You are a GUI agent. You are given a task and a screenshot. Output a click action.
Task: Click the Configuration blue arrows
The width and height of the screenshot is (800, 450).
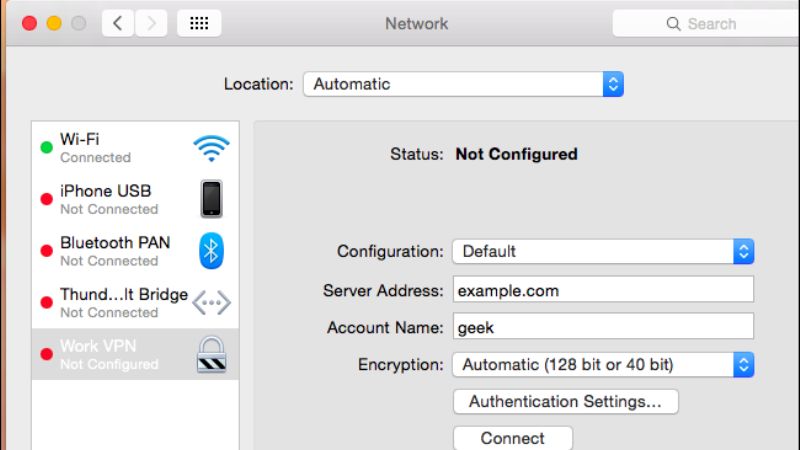tap(743, 252)
